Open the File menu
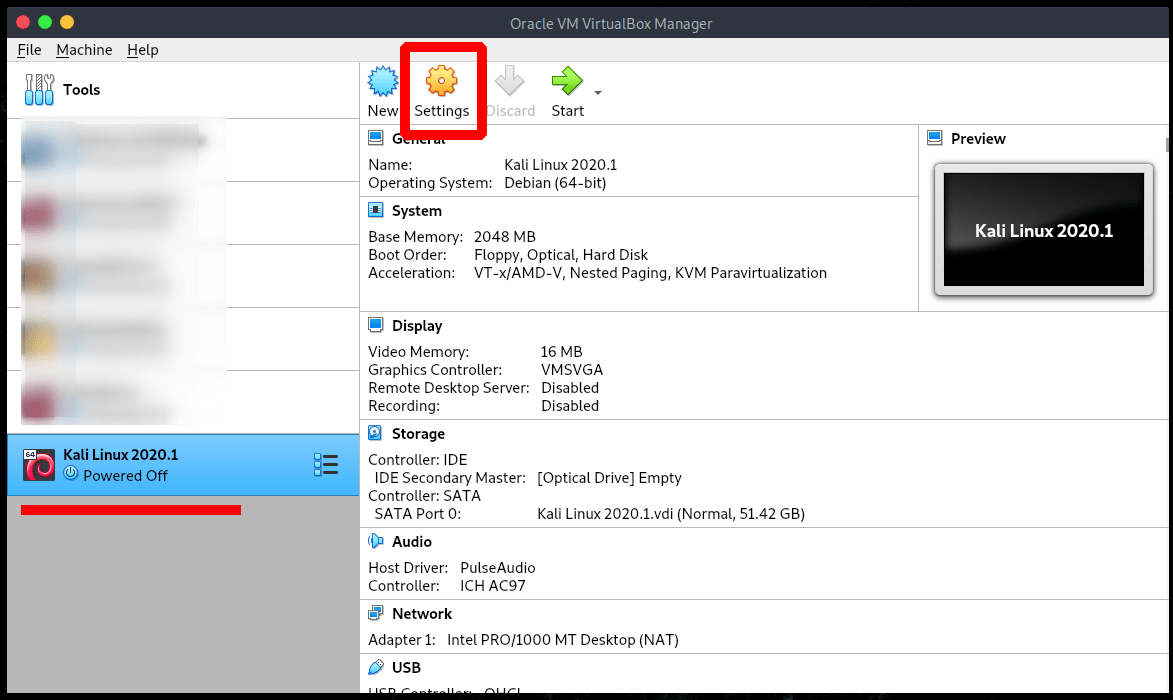This screenshot has width=1173, height=700. [x=29, y=50]
